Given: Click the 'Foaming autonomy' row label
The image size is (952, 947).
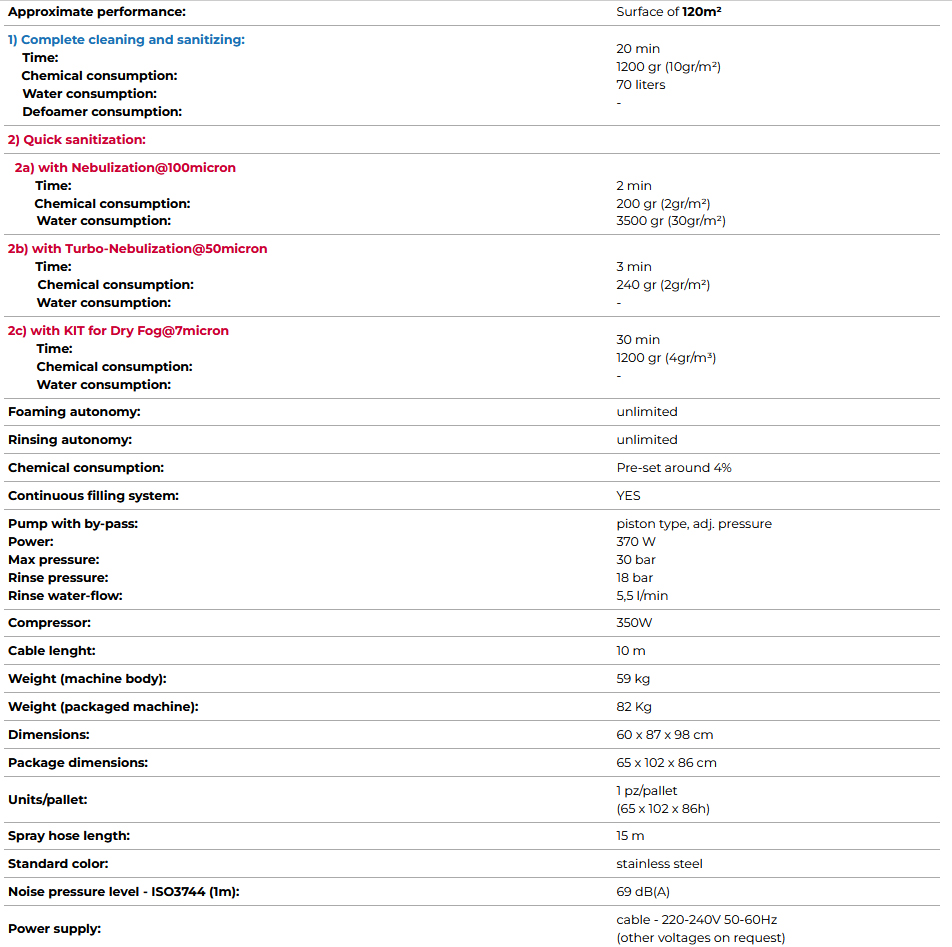Looking at the screenshot, I should (74, 412).
